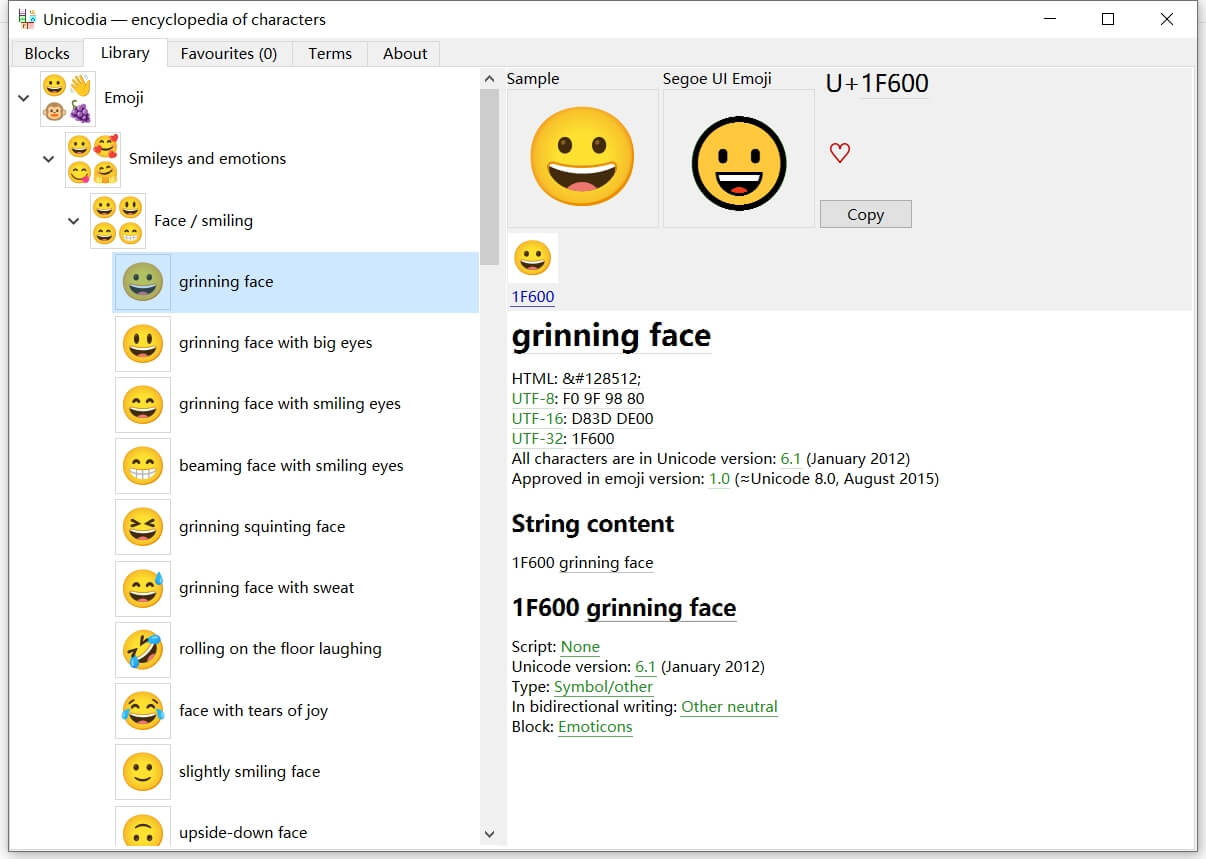Viewport: 1206px width, 859px height.
Task: Open the UTF-32 term link
Action: tap(537, 439)
